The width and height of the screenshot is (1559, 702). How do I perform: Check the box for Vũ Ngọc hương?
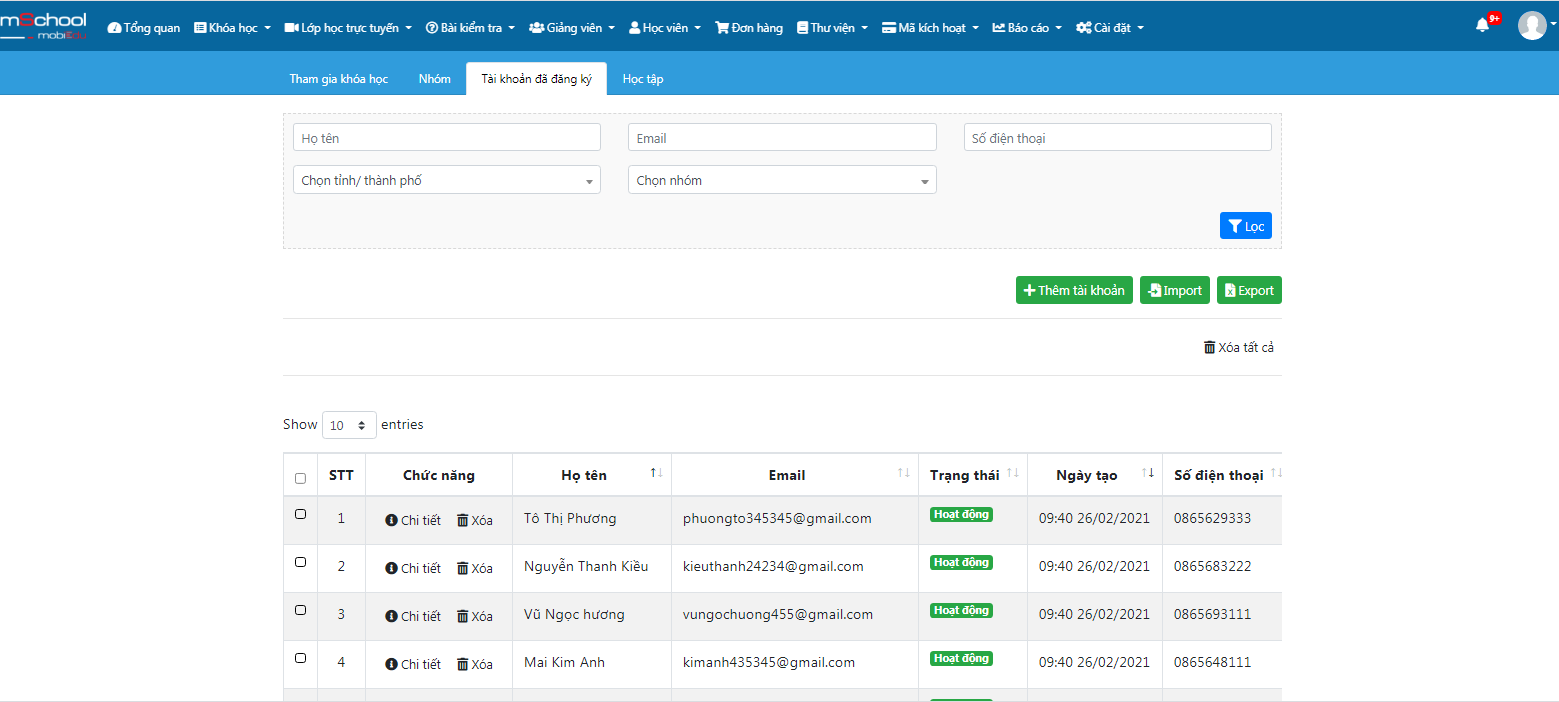[300, 610]
